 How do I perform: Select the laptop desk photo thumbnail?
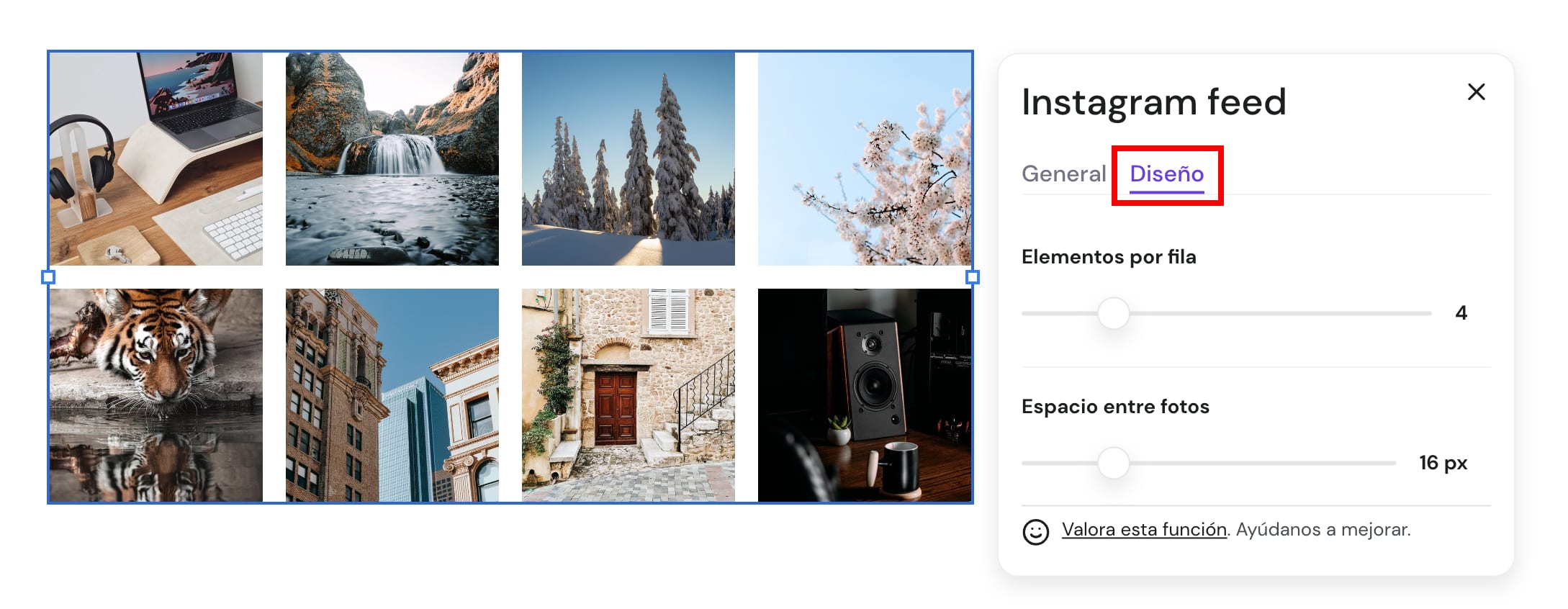(156, 159)
